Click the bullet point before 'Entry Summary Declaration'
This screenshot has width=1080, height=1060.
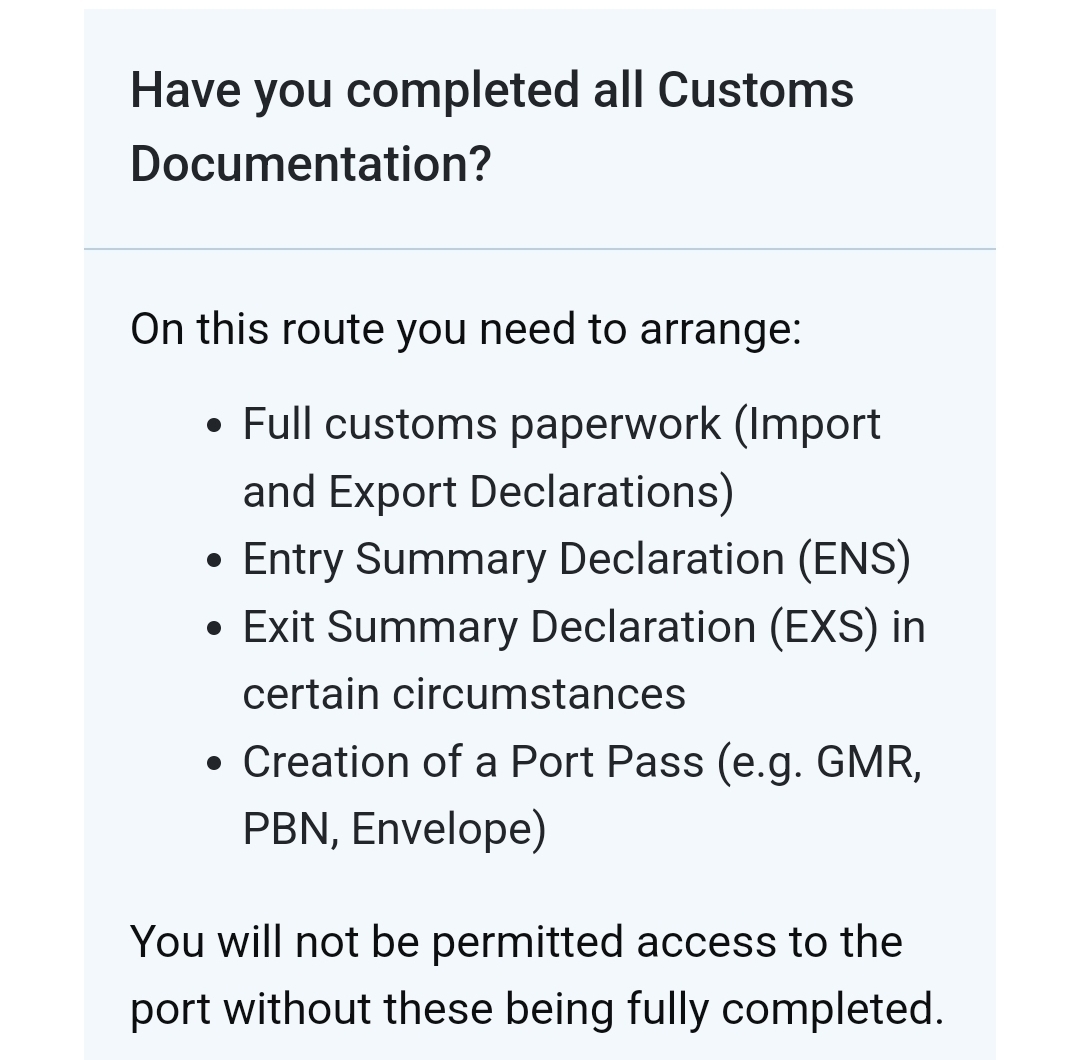tap(213, 561)
